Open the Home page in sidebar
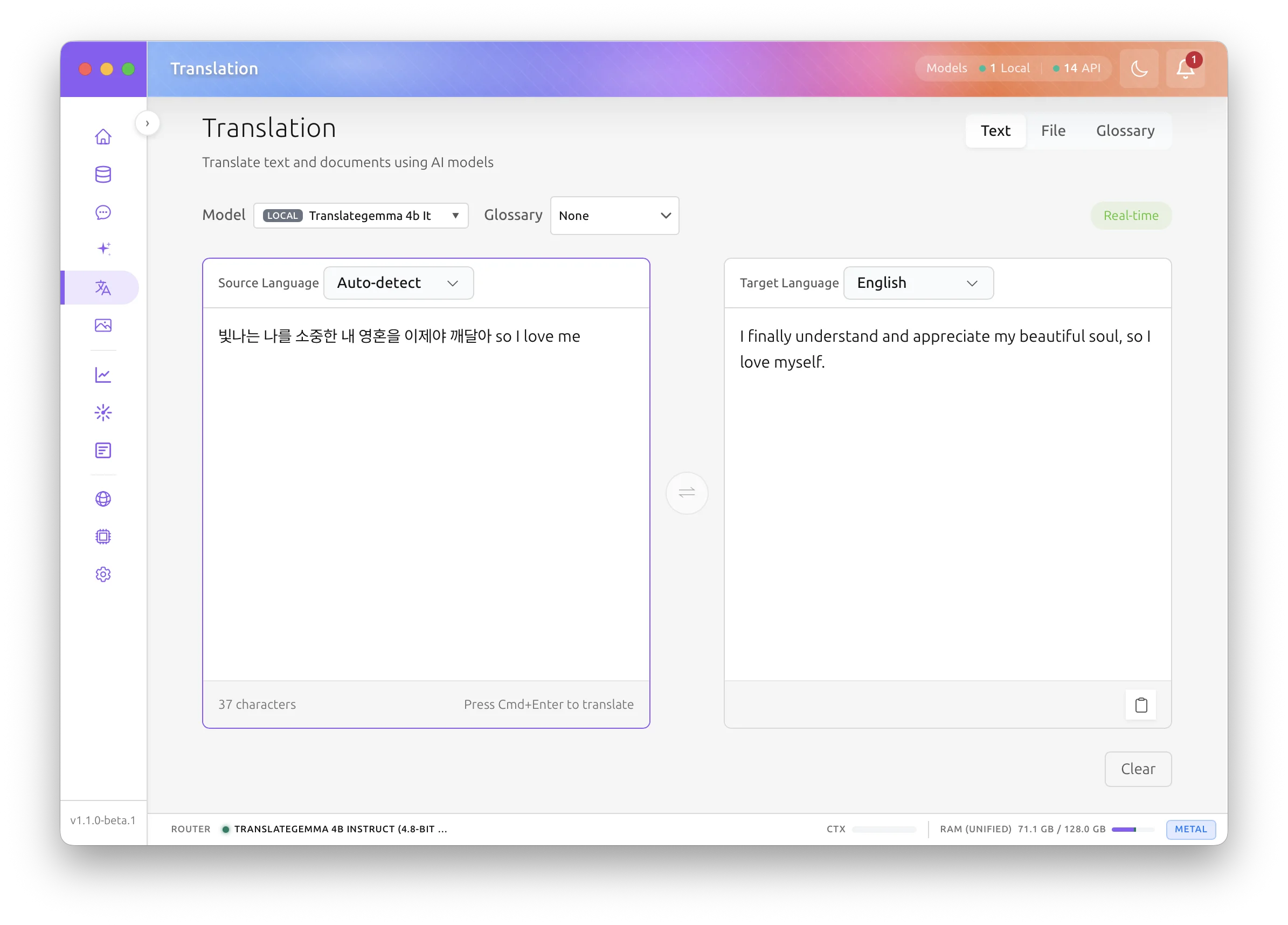 tap(103, 137)
